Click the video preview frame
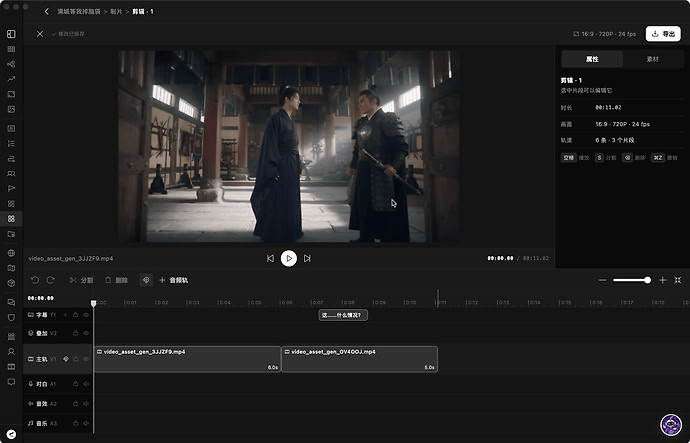This screenshot has height=443, width=690. click(289, 146)
